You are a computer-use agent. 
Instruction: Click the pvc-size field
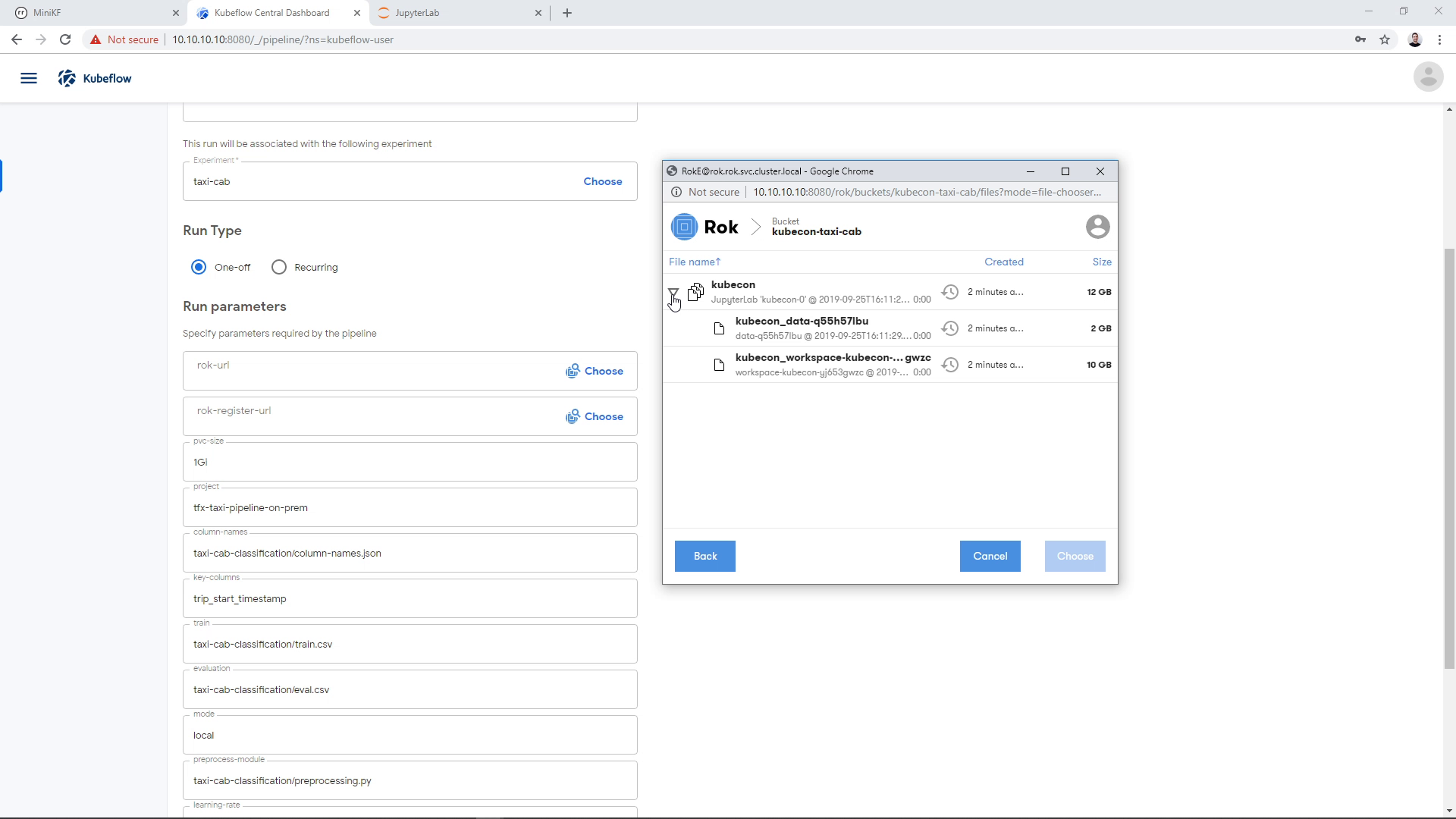click(409, 462)
